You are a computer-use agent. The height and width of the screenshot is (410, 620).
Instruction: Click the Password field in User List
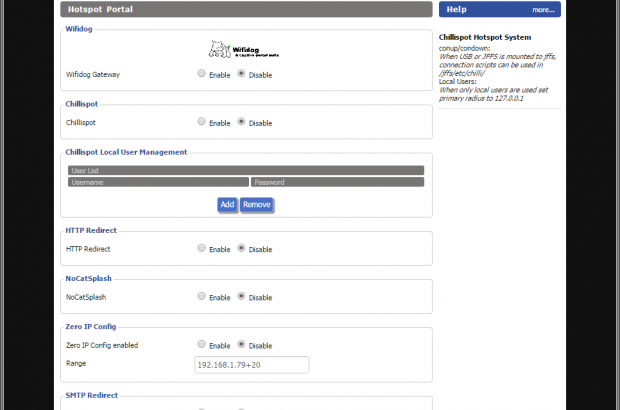337,183
